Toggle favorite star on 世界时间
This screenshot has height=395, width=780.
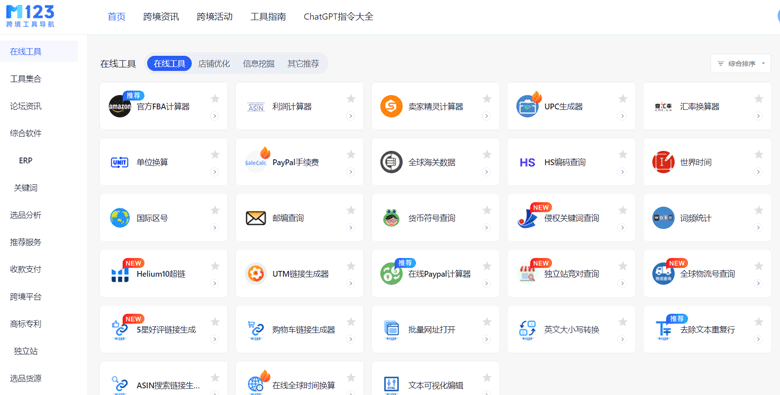coord(758,154)
